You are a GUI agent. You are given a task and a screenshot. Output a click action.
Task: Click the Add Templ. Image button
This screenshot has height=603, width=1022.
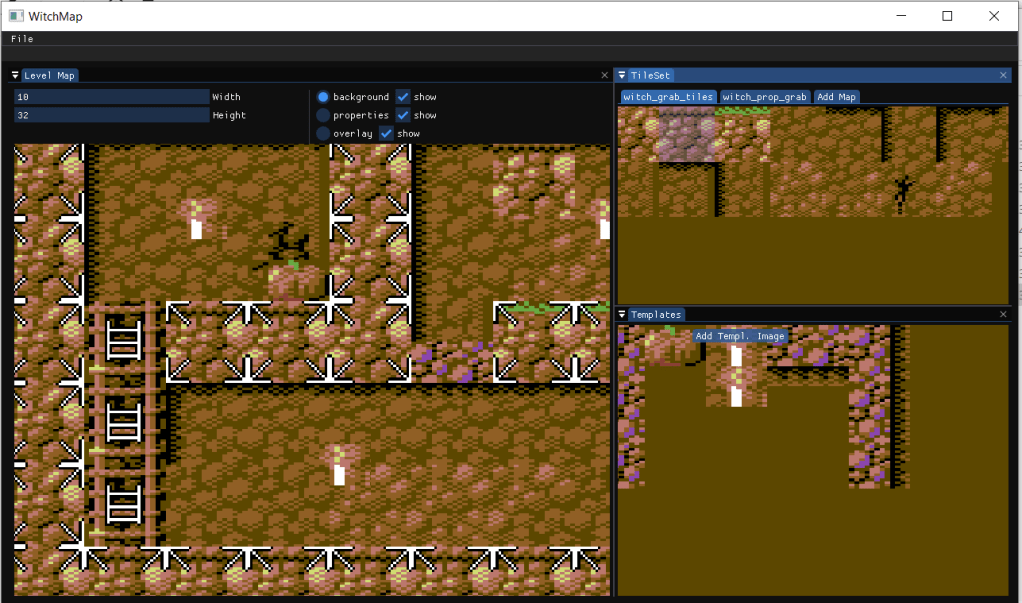(740, 336)
